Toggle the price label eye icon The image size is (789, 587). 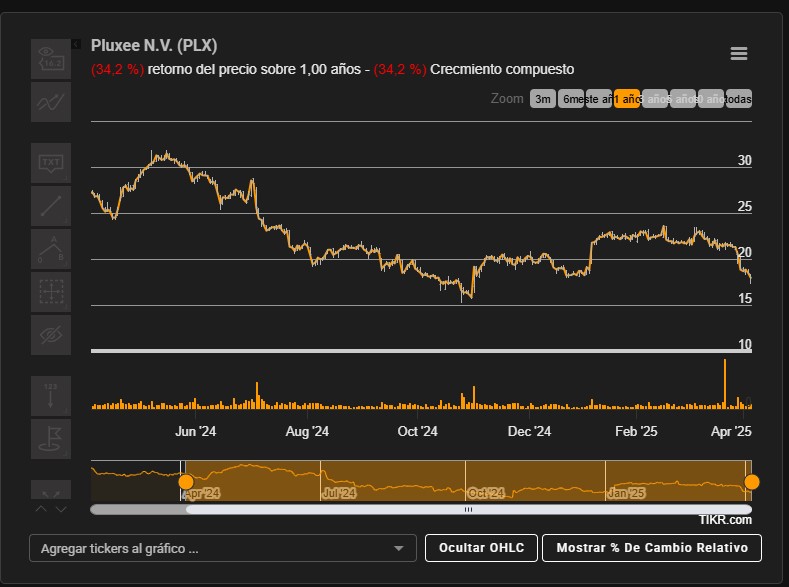click(x=51, y=59)
